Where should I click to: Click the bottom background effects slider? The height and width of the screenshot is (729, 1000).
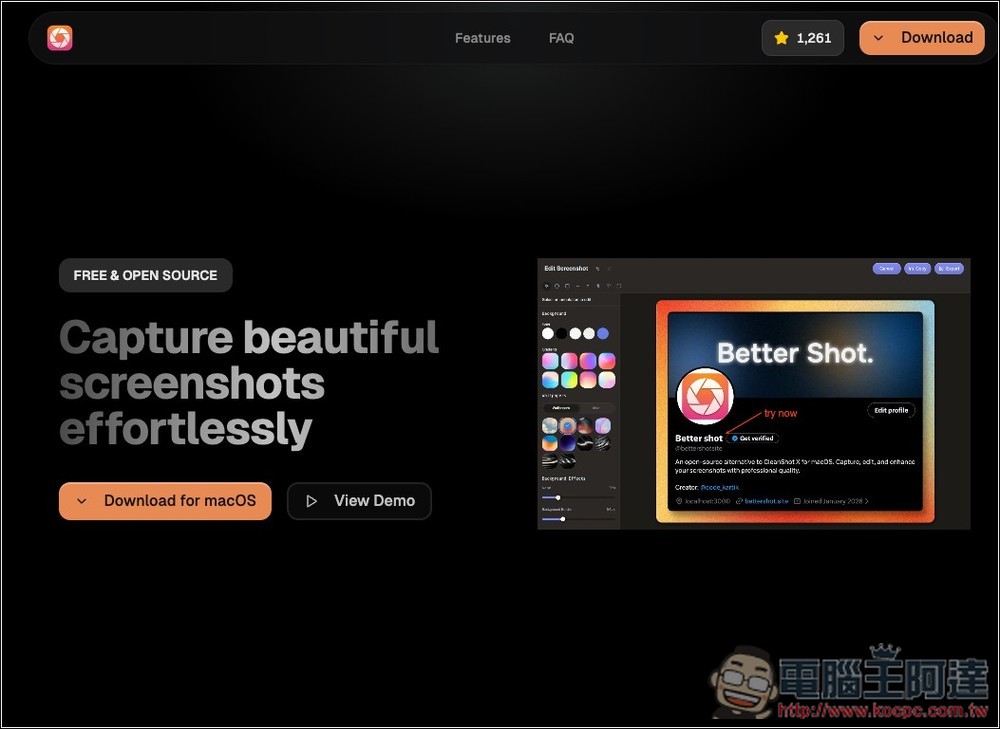click(x=563, y=518)
